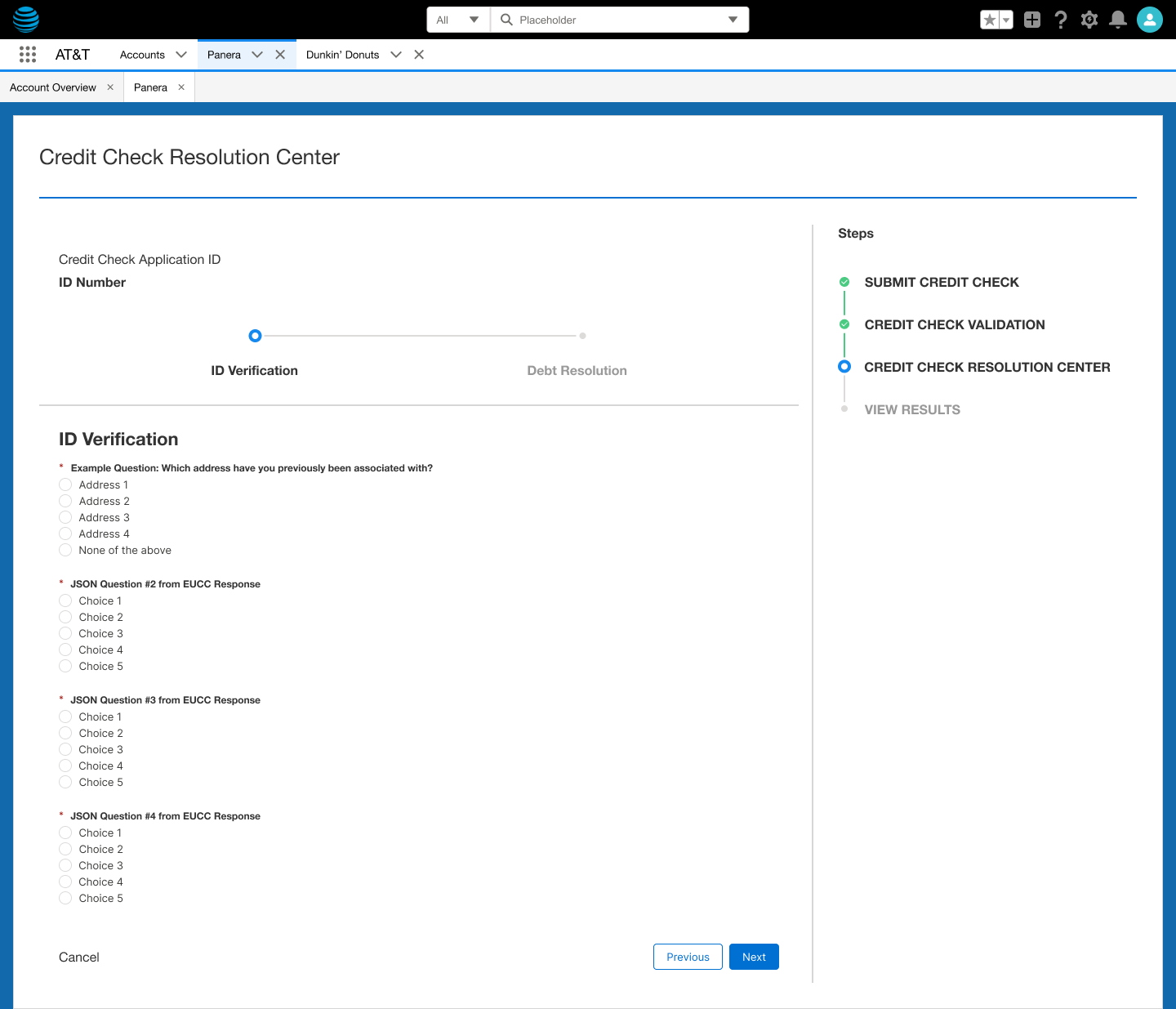Switch to the Accounts navigation item

pyautogui.click(x=142, y=55)
